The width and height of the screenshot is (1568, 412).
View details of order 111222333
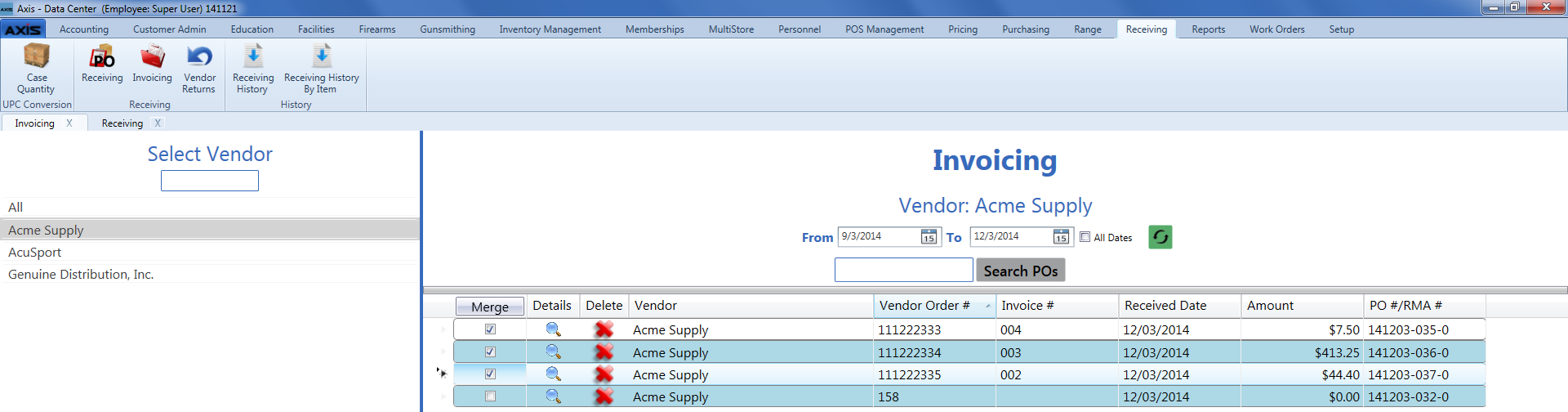pyautogui.click(x=553, y=329)
